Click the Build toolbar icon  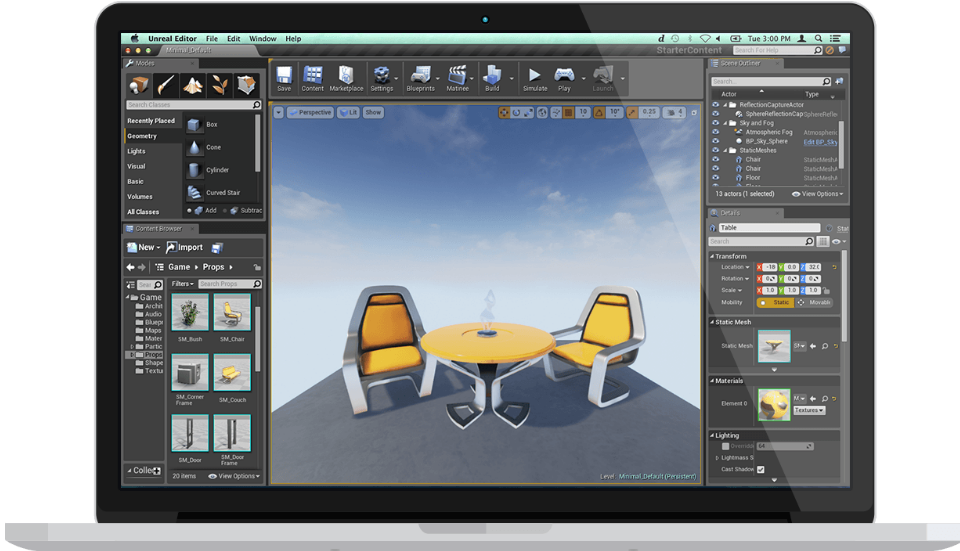492,75
